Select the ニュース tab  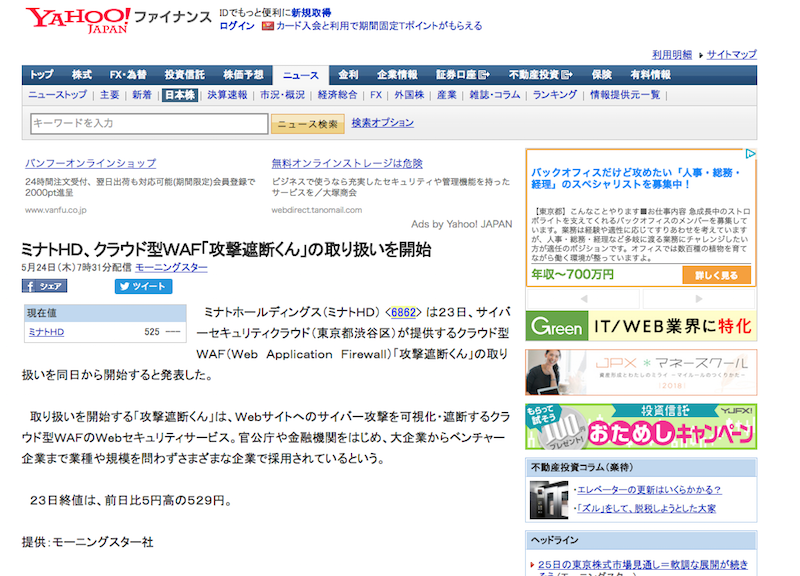(301, 76)
